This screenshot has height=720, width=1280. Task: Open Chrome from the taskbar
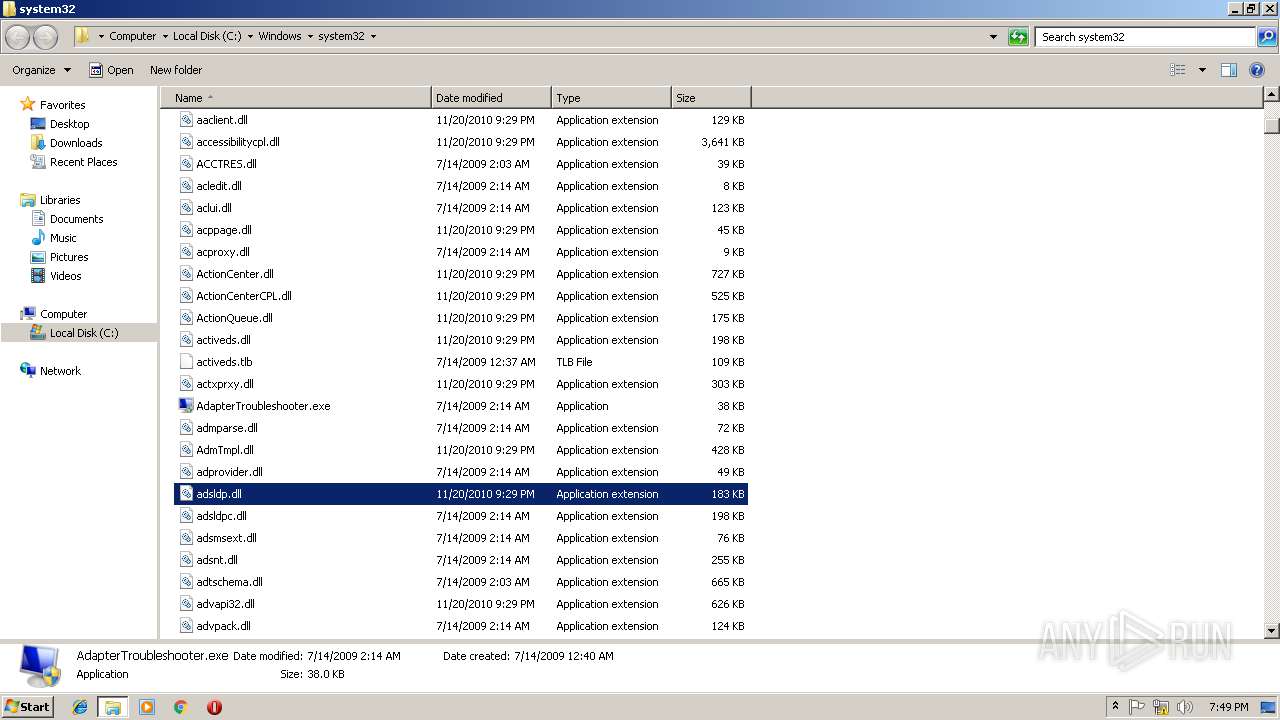[180, 707]
